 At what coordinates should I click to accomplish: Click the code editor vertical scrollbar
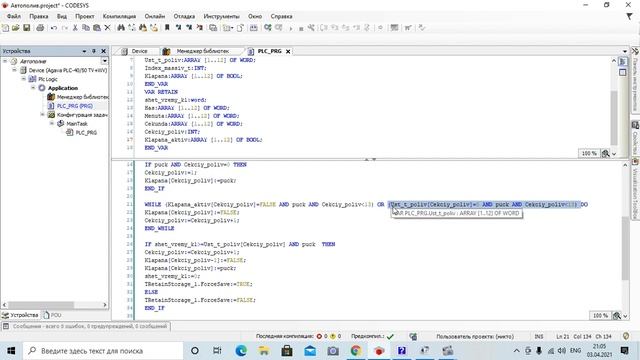point(625,248)
